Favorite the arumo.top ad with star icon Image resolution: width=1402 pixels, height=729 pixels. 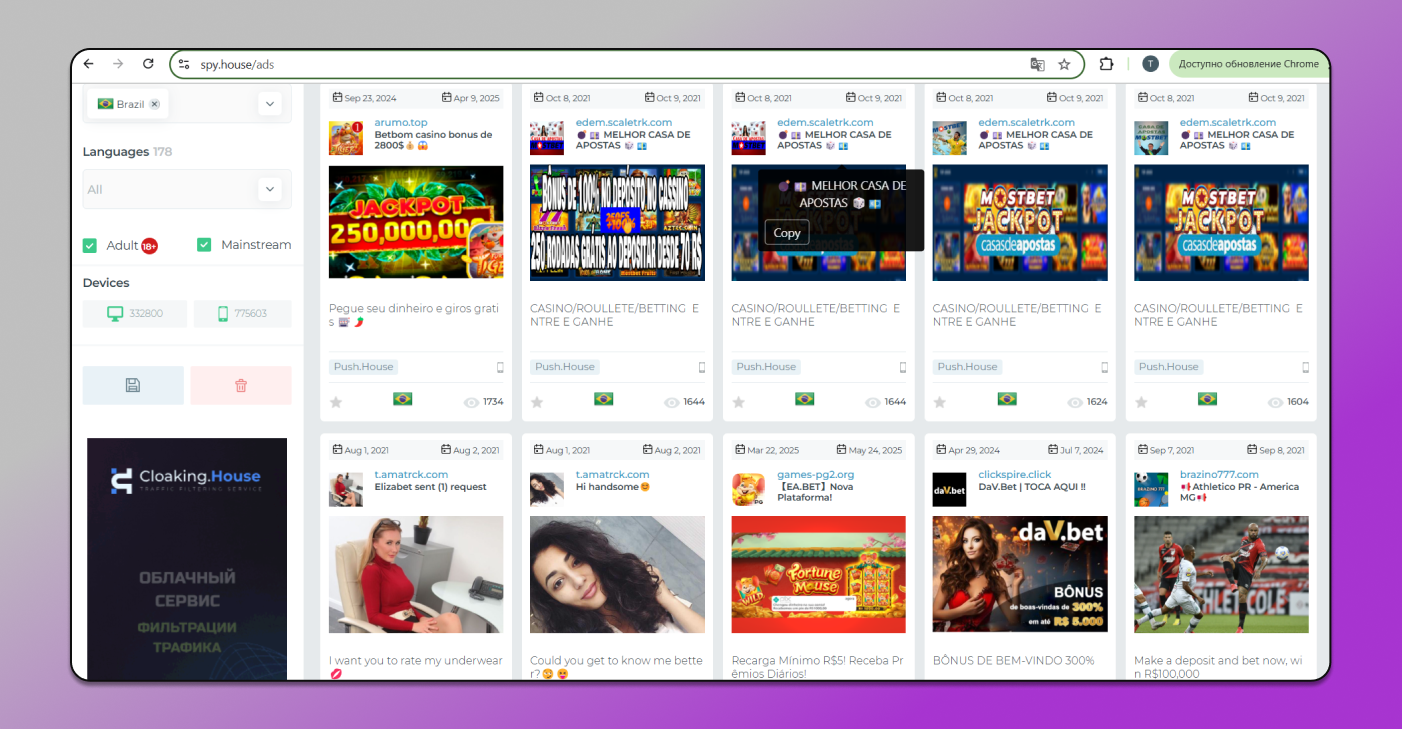click(336, 402)
